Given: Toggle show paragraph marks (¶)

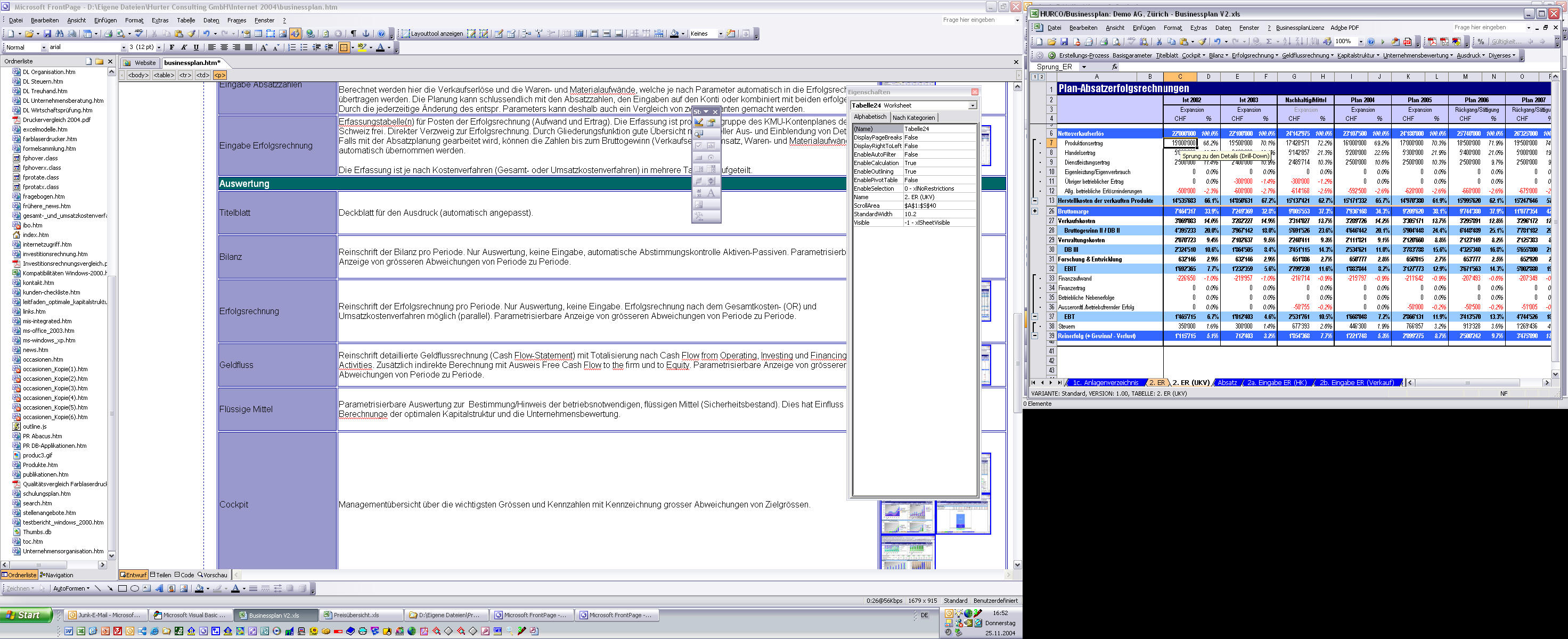Looking at the screenshot, I should (x=354, y=34).
